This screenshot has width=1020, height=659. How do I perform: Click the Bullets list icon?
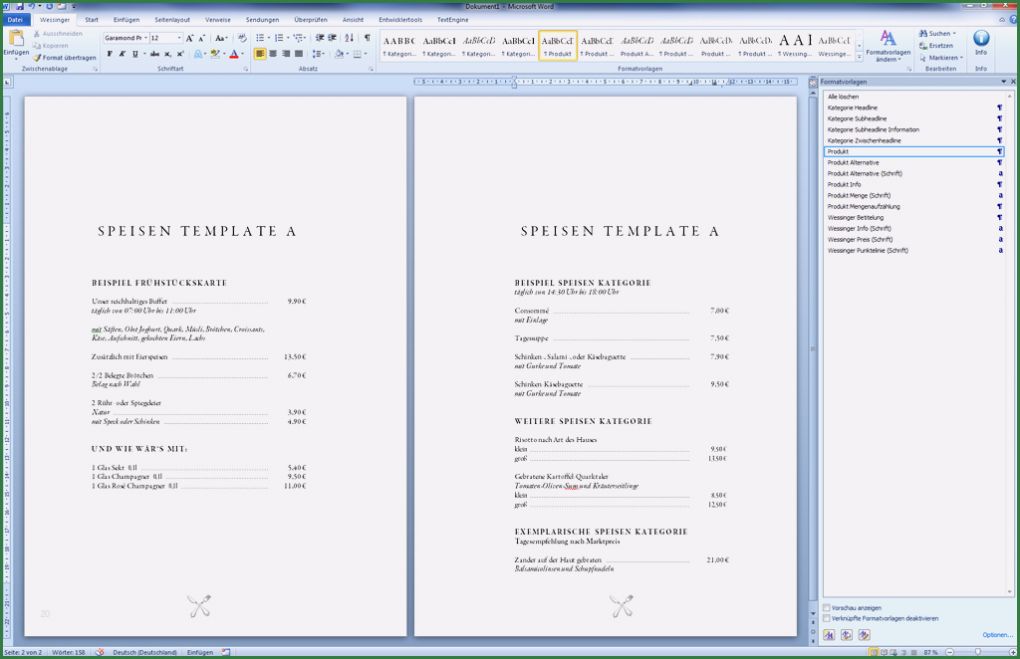click(x=258, y=38)
